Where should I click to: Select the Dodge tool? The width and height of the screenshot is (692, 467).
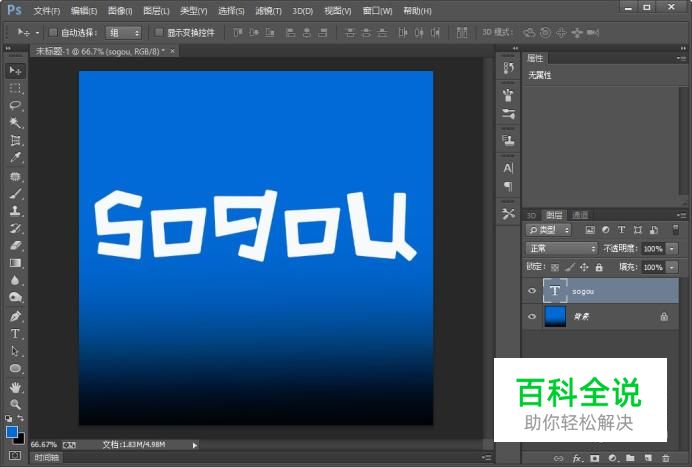pos(15,298)
